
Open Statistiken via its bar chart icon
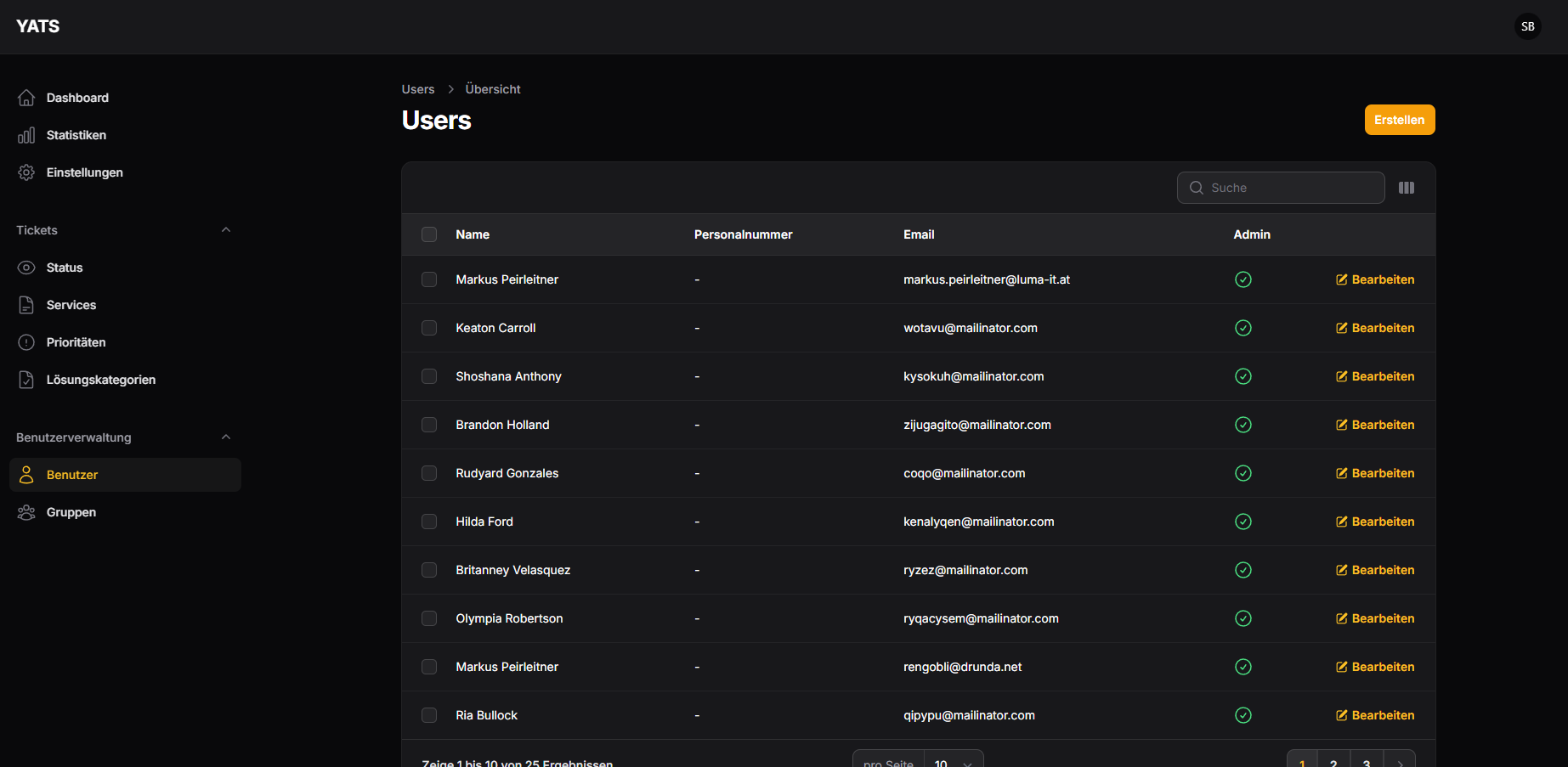pyautogui.click(x=26, y=135)
